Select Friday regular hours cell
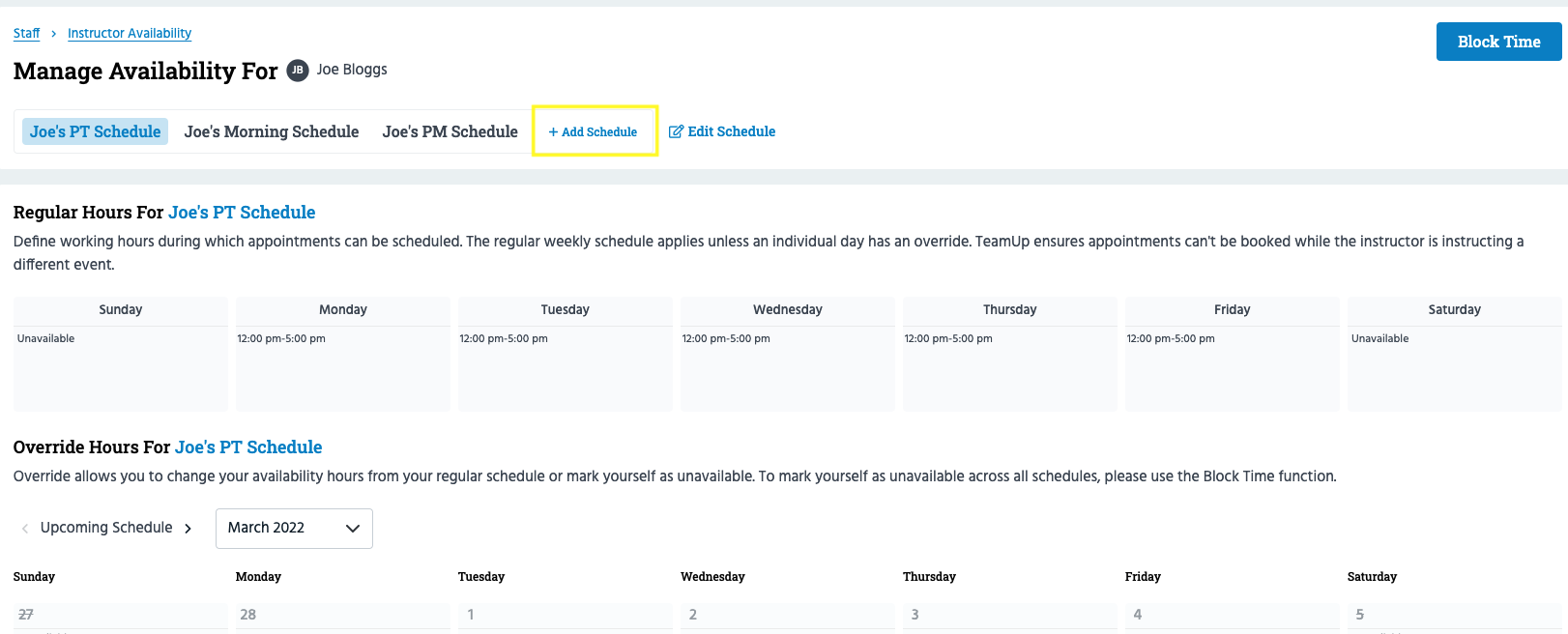This screenshot has height=634, width=1568. point(1233,367)
